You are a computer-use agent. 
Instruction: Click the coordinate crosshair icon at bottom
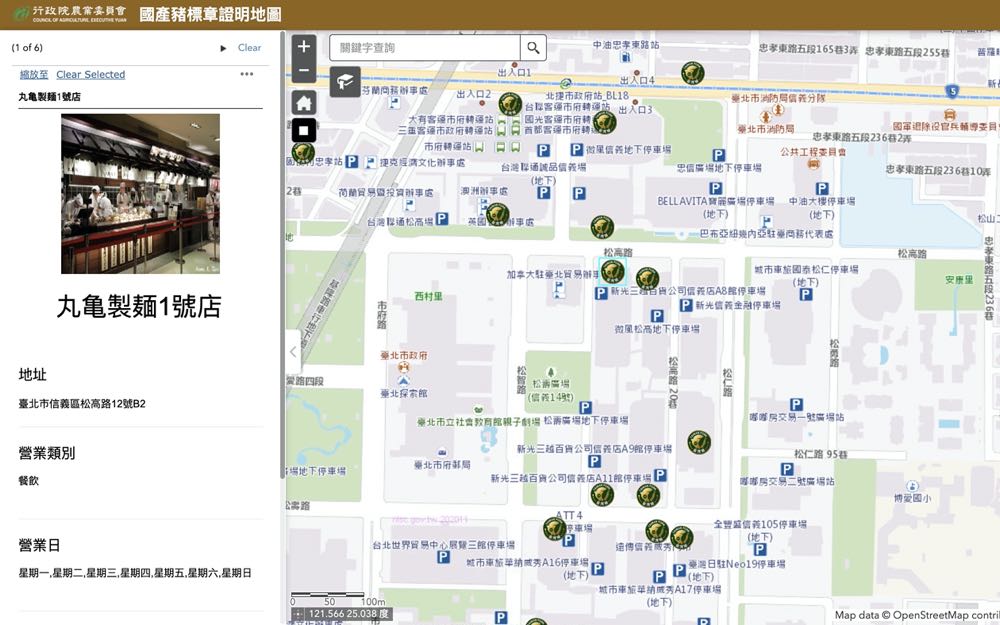coord(298,614)
